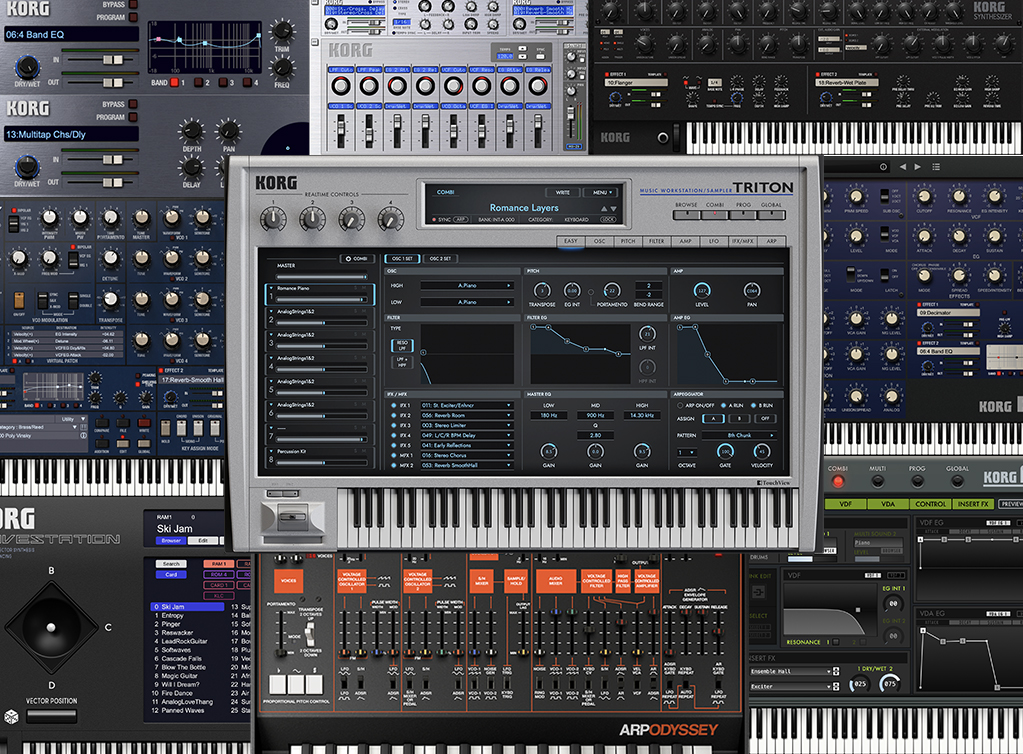Open IFX 2 Reverb Room effect dropdown

[466, 415]
